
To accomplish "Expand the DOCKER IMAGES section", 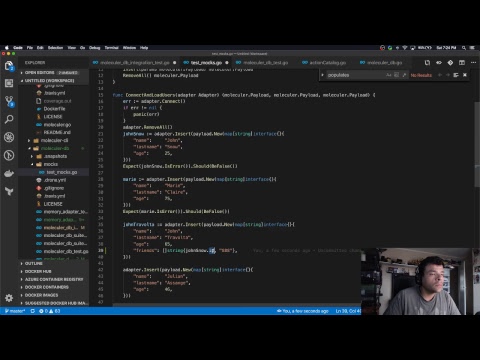I will (53, 295).
